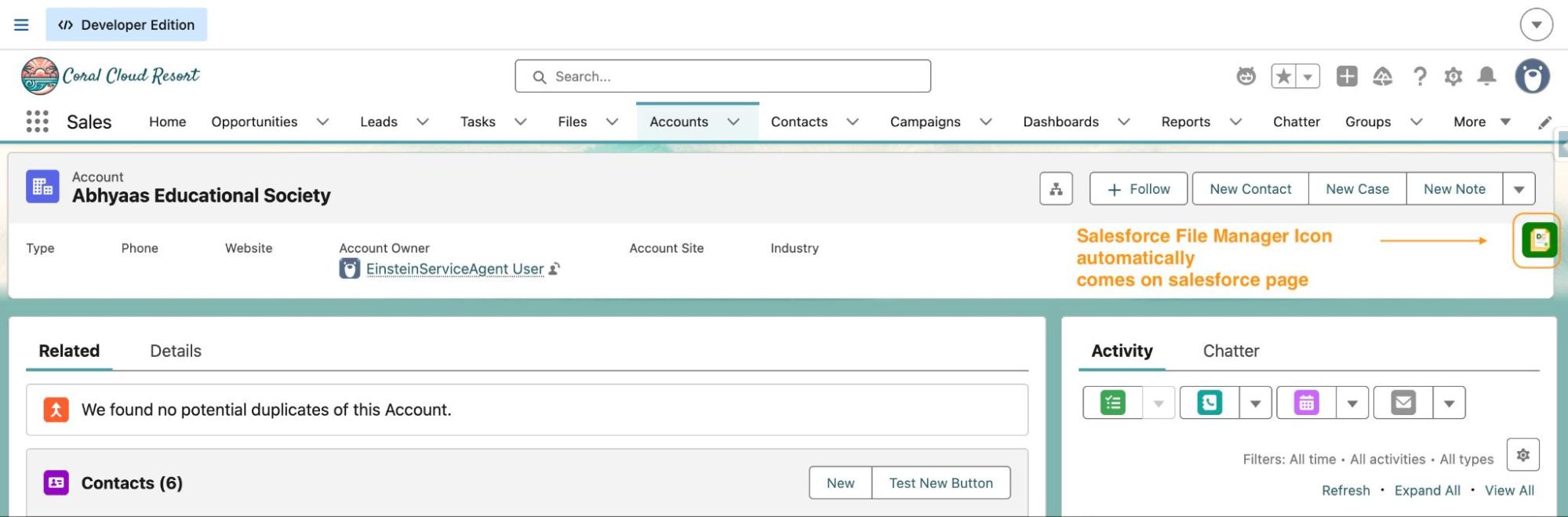Click the New Contact button
The height and width of the screenshot is (517, 1568).
click(x=1250, y=189)
